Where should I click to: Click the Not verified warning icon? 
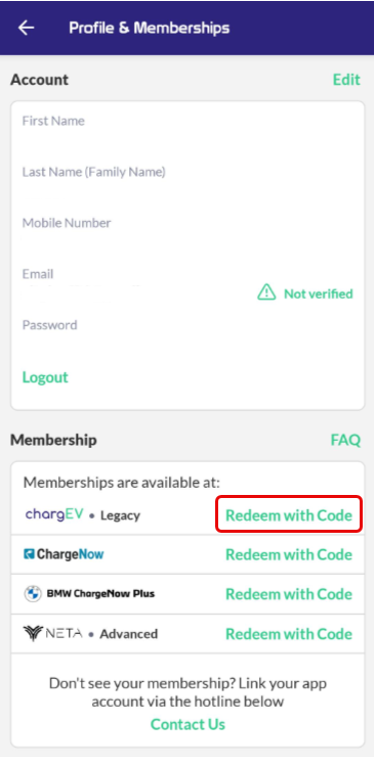click(x=266, y=293)
